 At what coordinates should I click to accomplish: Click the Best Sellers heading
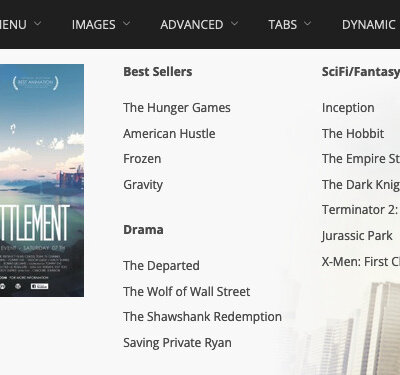[x=158, y=72]
